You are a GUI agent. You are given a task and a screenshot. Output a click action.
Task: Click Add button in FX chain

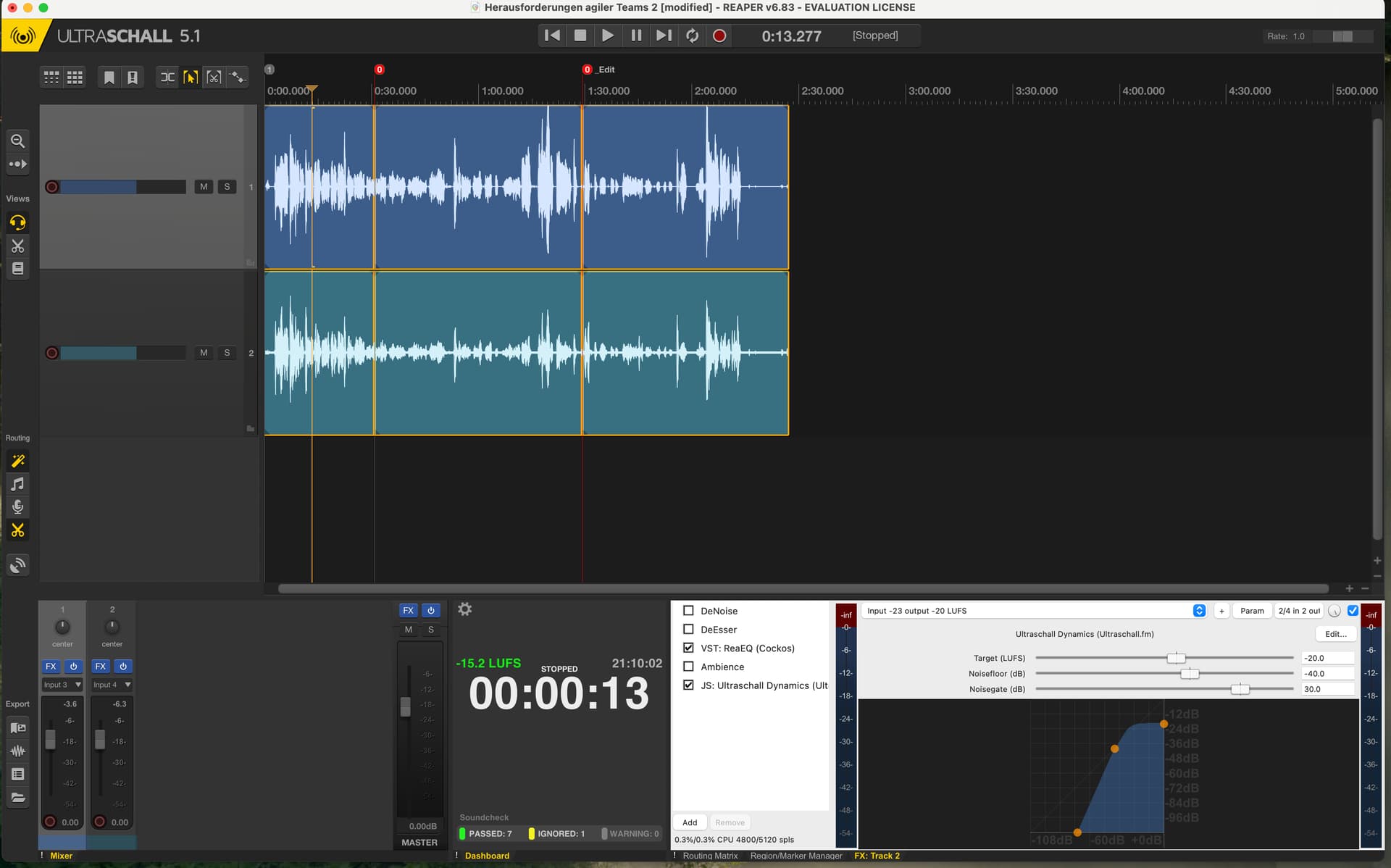[690, 822]
